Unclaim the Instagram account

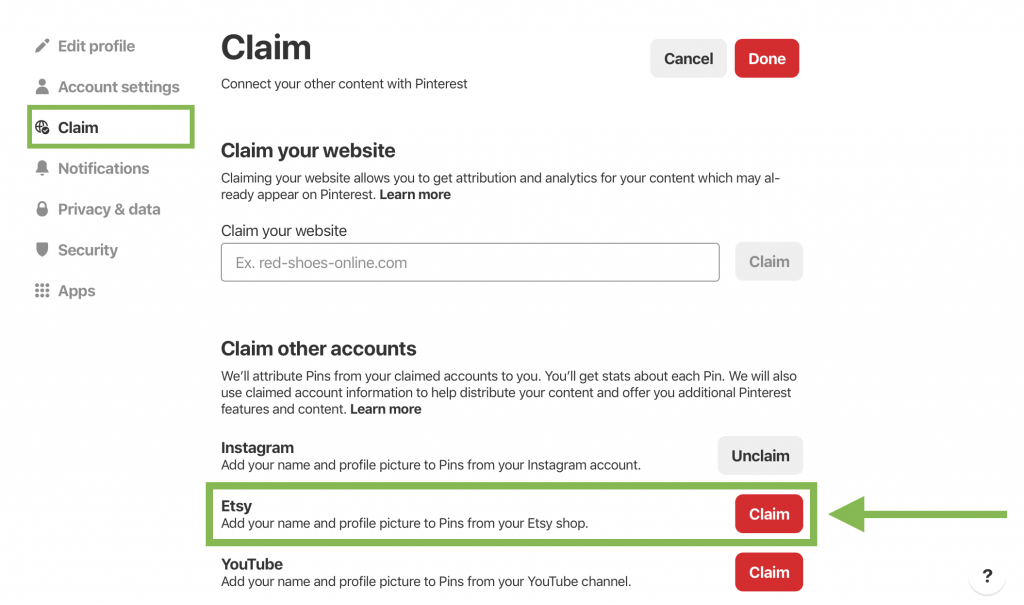tap(760, 456)
